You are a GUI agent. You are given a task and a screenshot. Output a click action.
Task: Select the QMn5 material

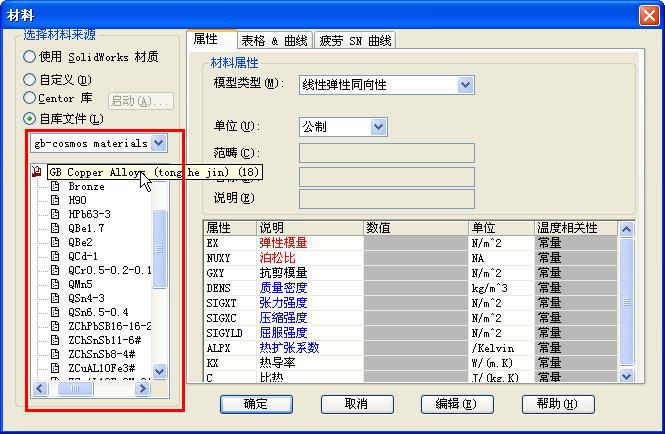[80, 284]
